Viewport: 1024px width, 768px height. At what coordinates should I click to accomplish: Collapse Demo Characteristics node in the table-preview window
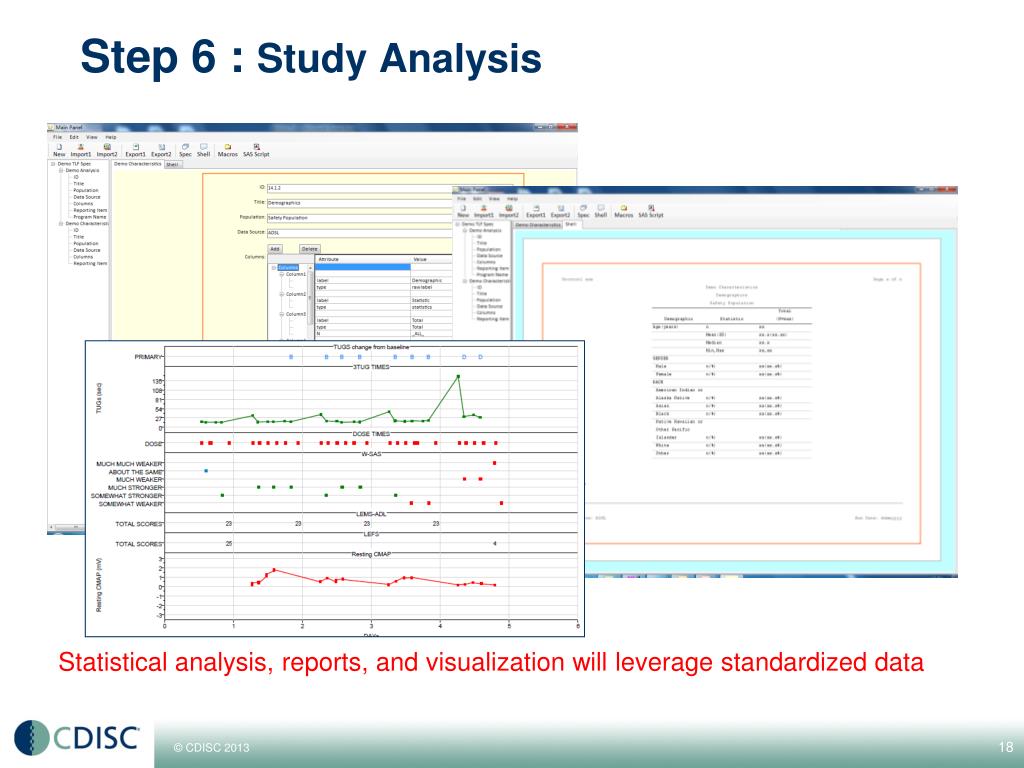tap(466, 281)
